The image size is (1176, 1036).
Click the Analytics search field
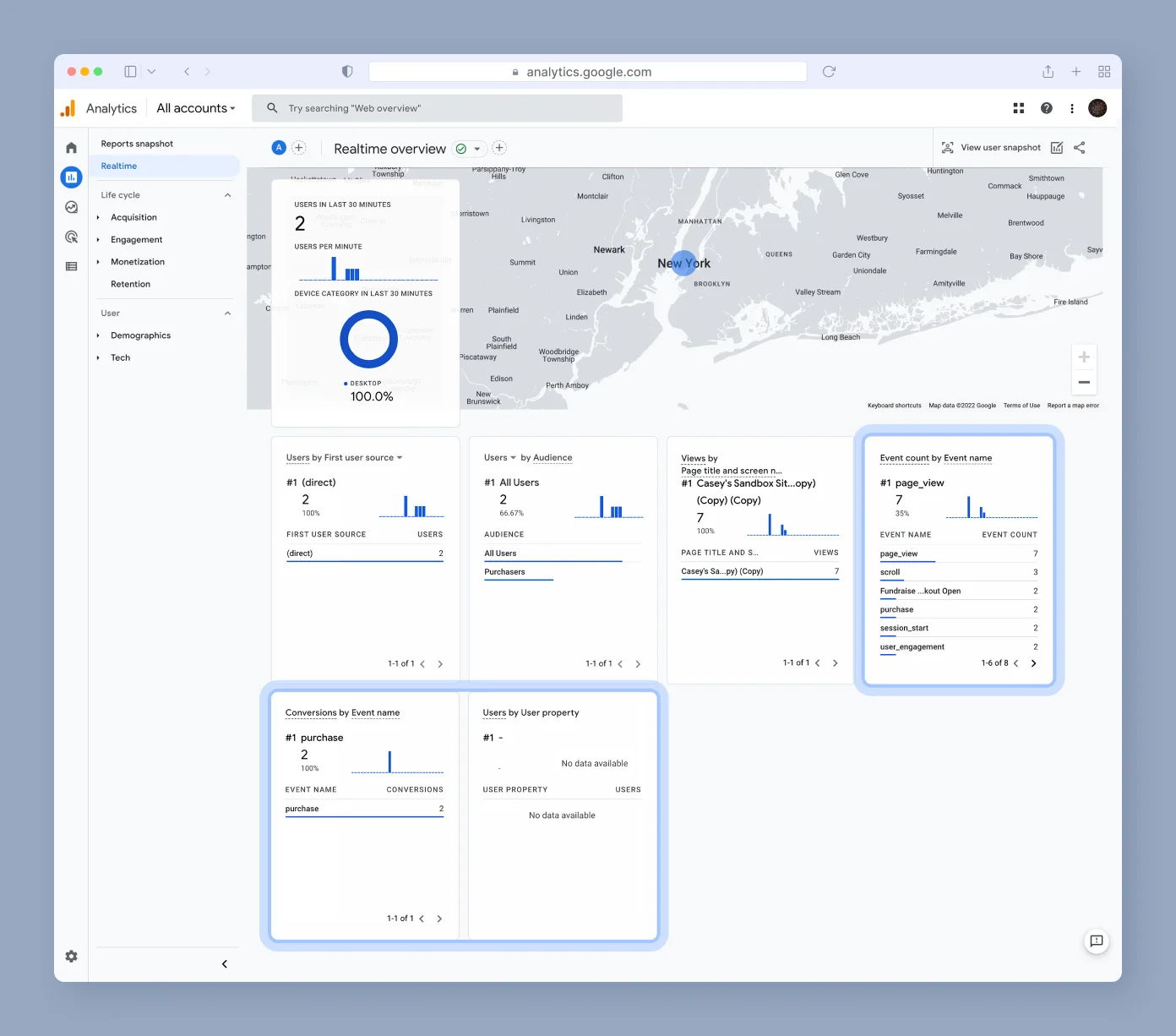point(438,108)
